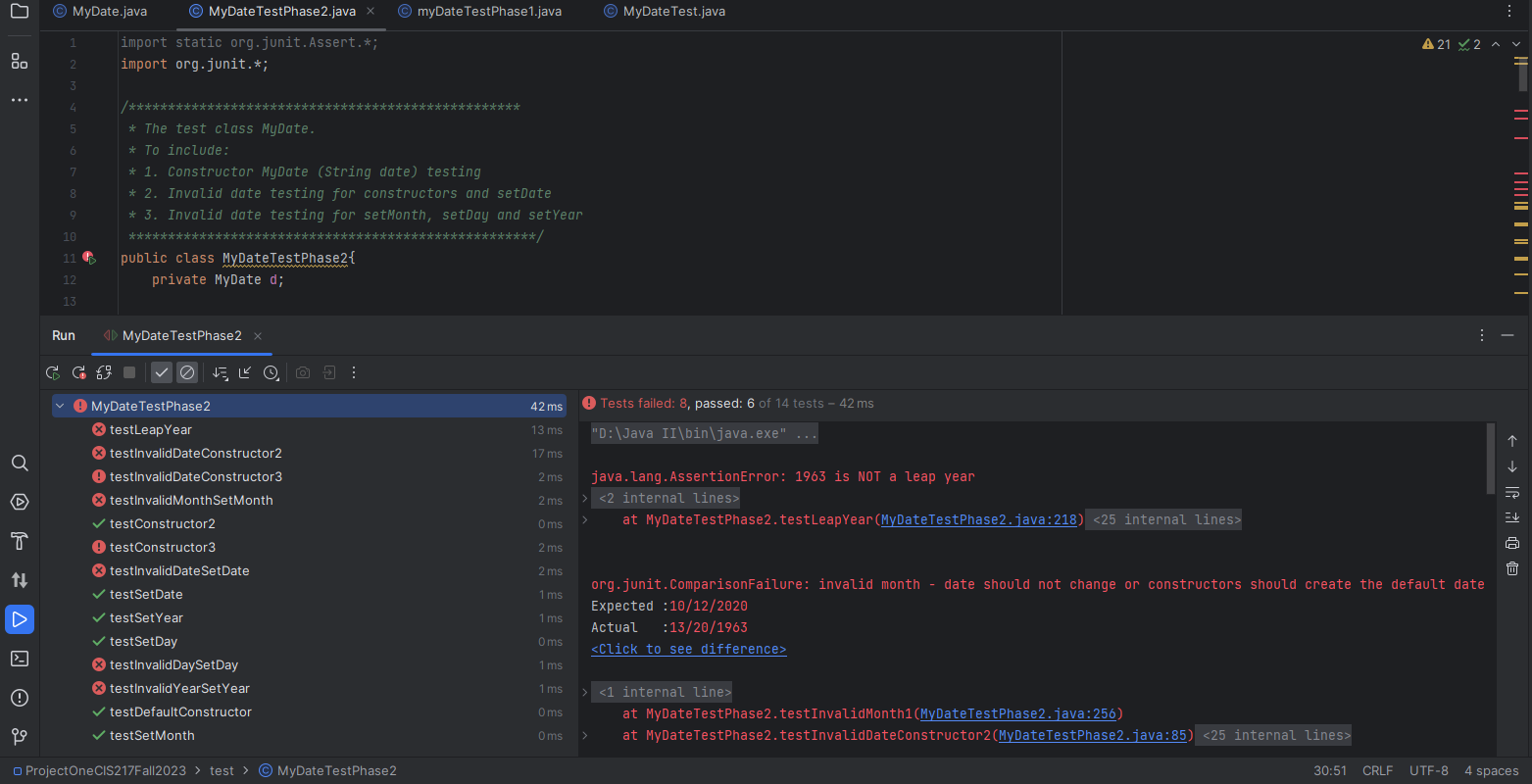Expand the 25 internal lines fold after line 85
This screenshot has width=1532, height=784.
[x=1275, y=735]
